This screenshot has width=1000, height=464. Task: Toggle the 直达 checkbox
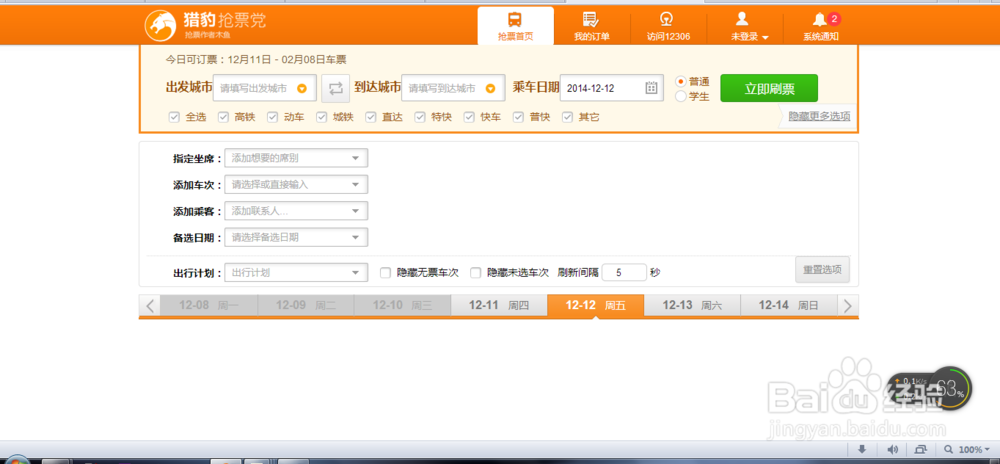[371, 117]
